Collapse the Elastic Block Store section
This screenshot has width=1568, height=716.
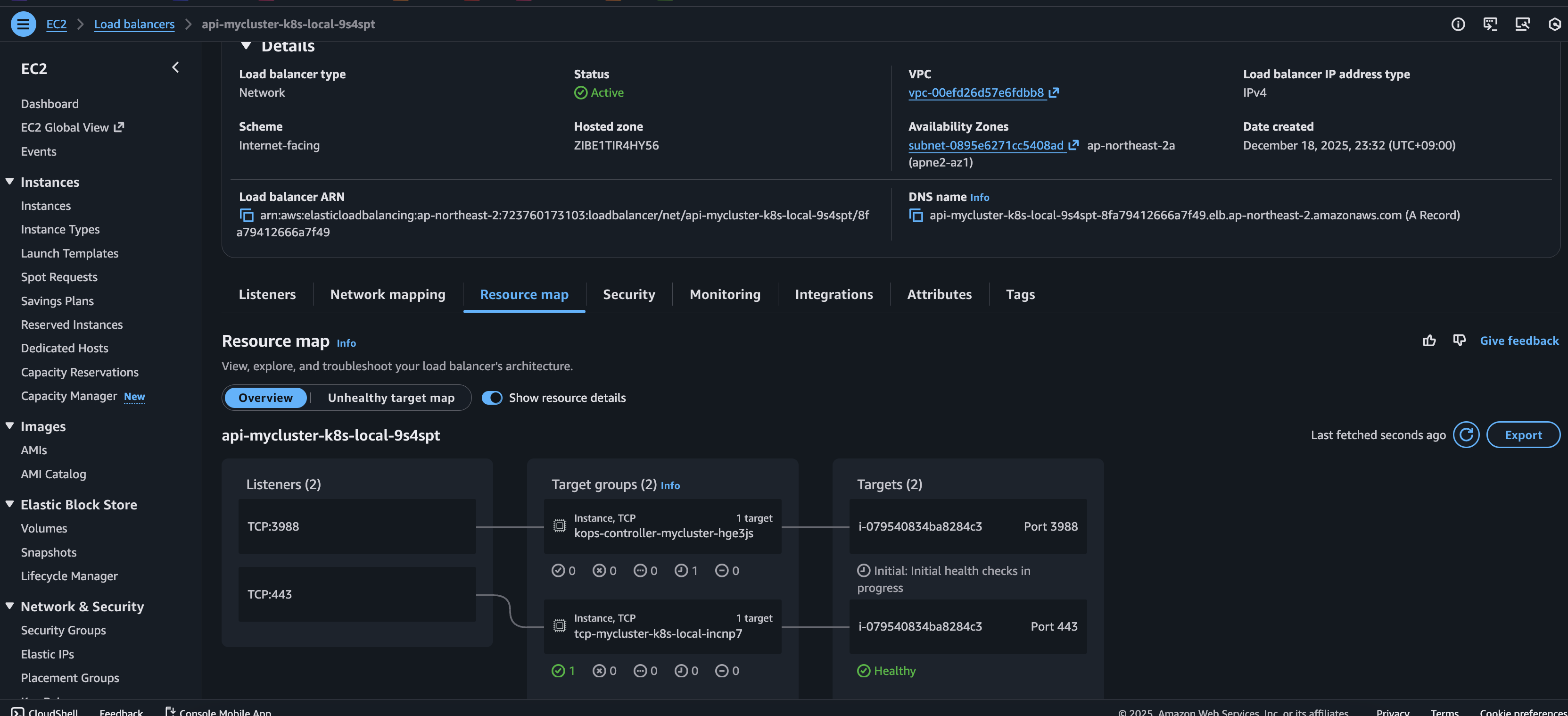pos(10,504)
